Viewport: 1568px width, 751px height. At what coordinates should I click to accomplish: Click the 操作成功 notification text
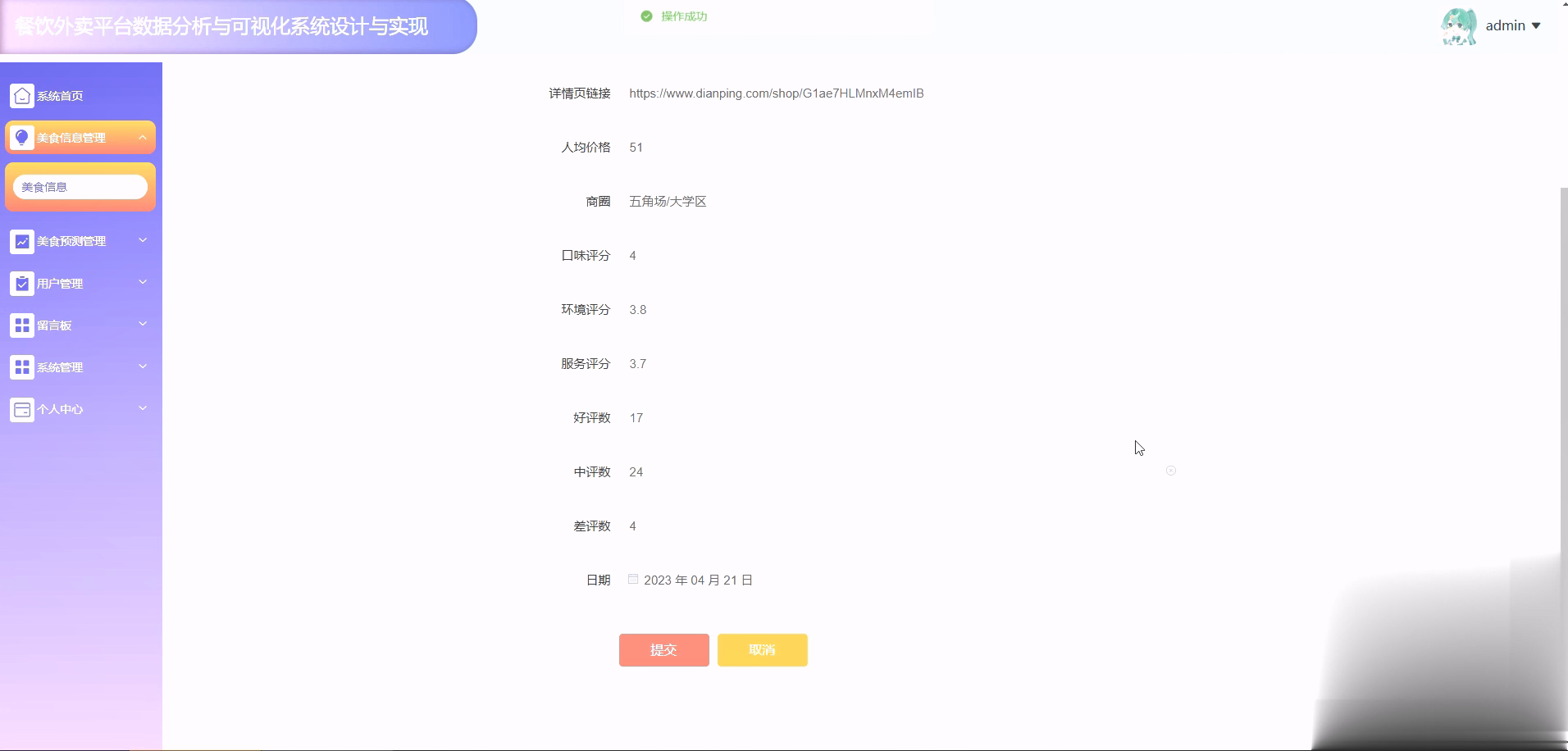tap(684, 16)
